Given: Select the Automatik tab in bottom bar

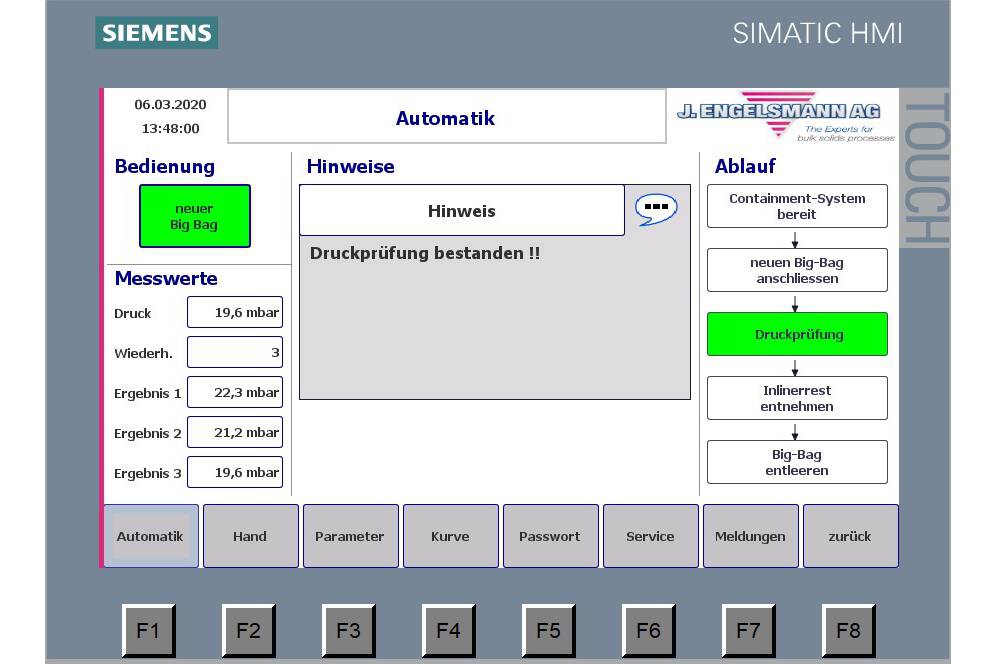Looking at the screenshot, I should pos(150,536).
